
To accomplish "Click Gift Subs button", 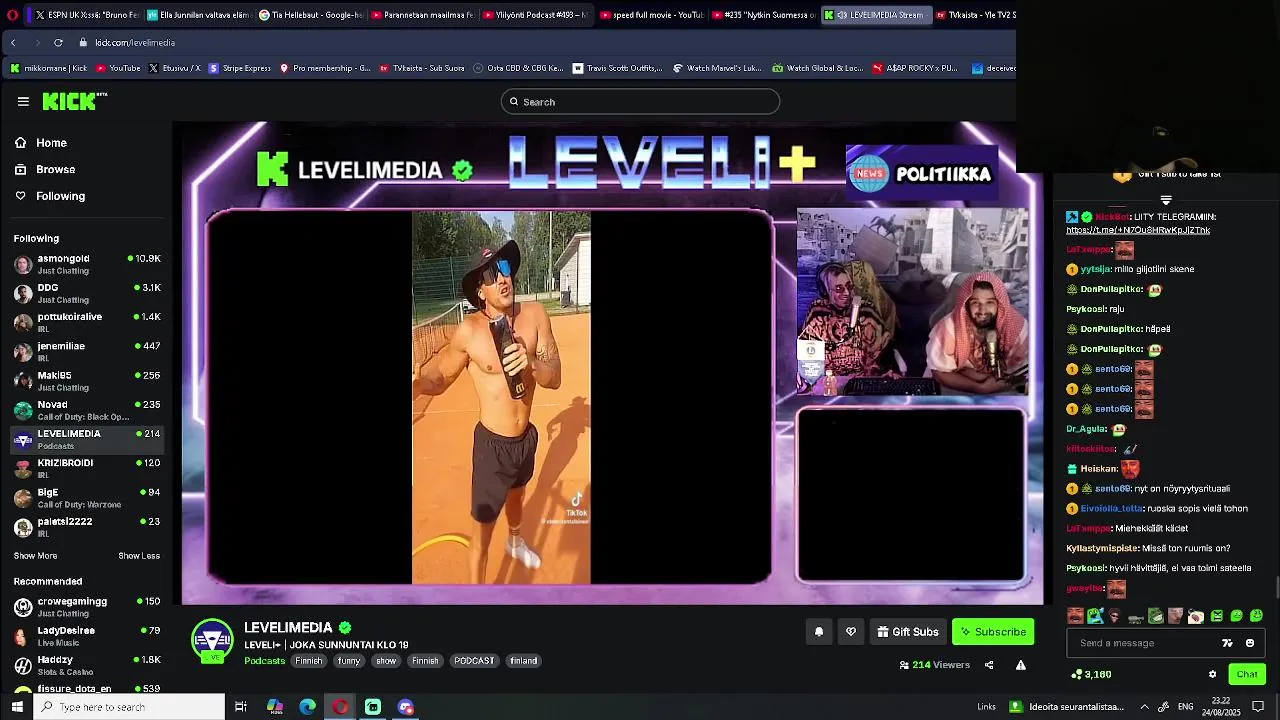I will click(908, 631).
